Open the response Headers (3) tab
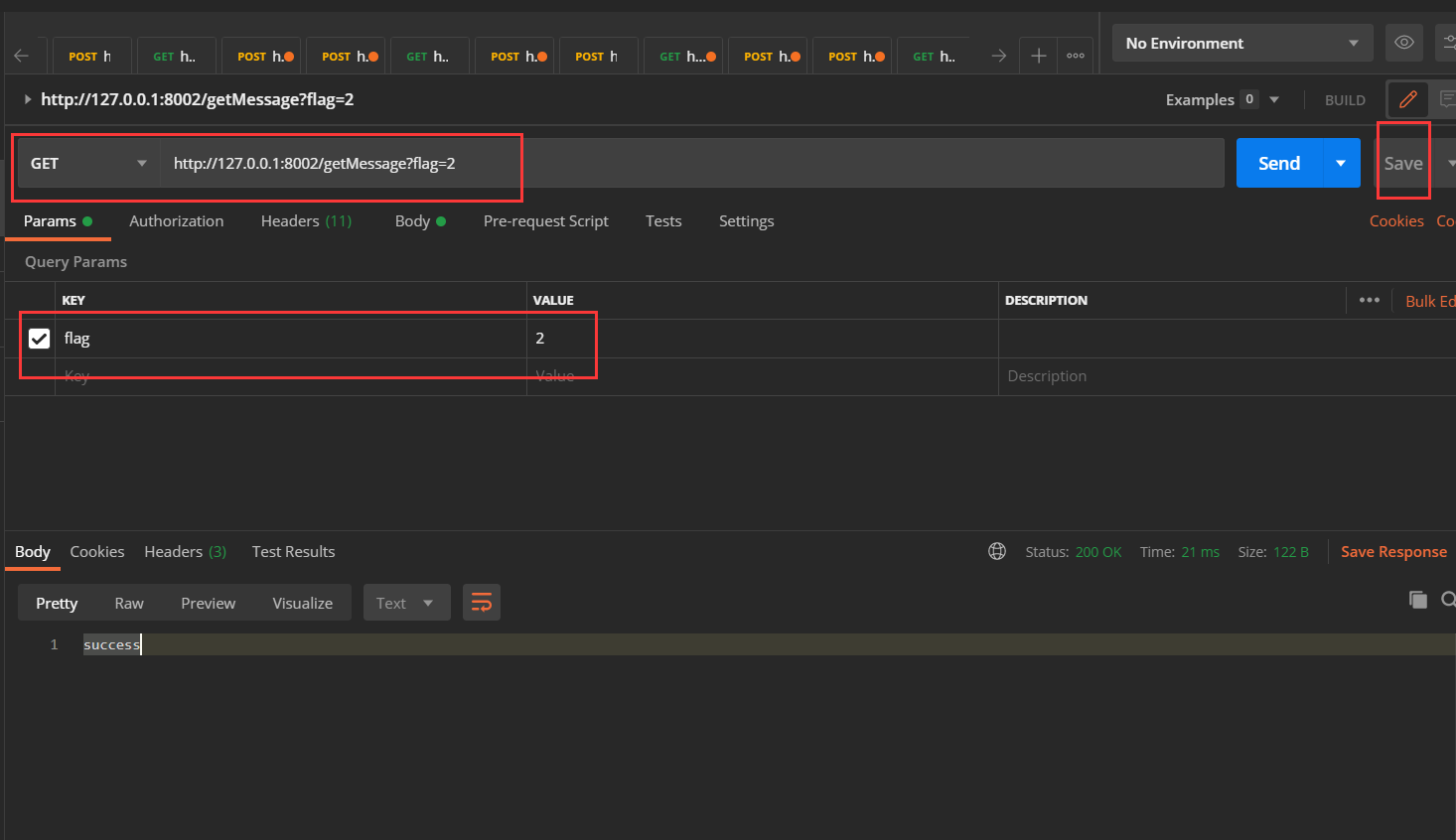The width and height of the screenshot is (1456, 840). coord(185,551)
